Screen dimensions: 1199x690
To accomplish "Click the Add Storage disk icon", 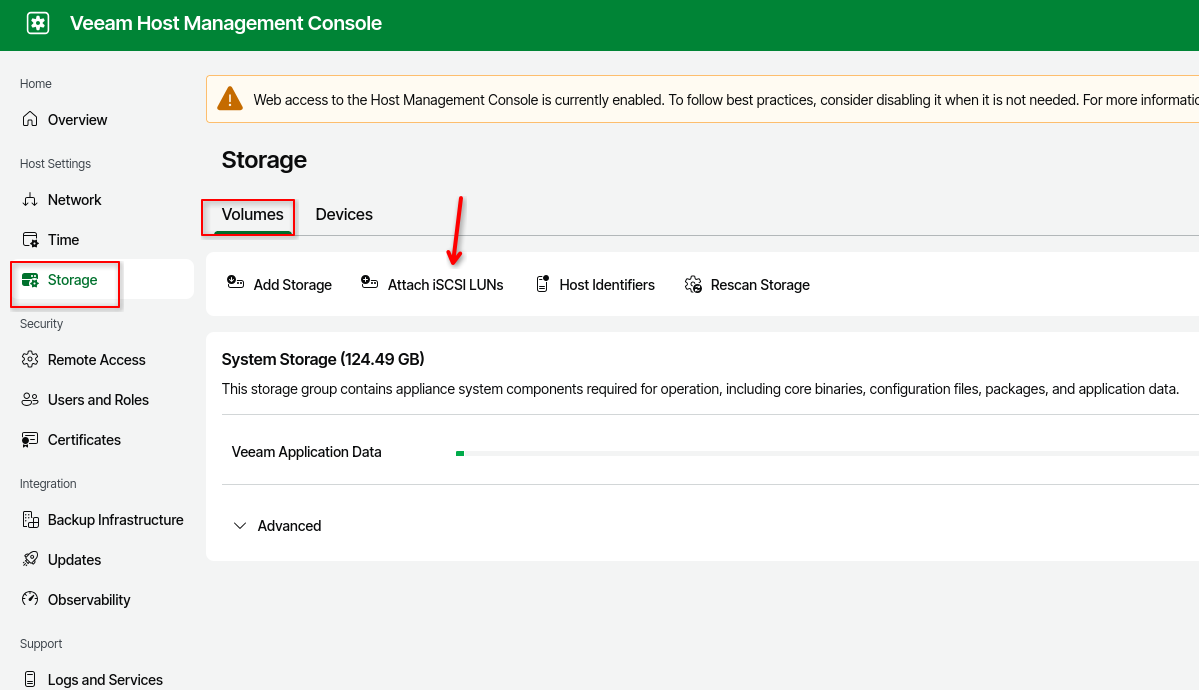I will (x=236, y=283).
